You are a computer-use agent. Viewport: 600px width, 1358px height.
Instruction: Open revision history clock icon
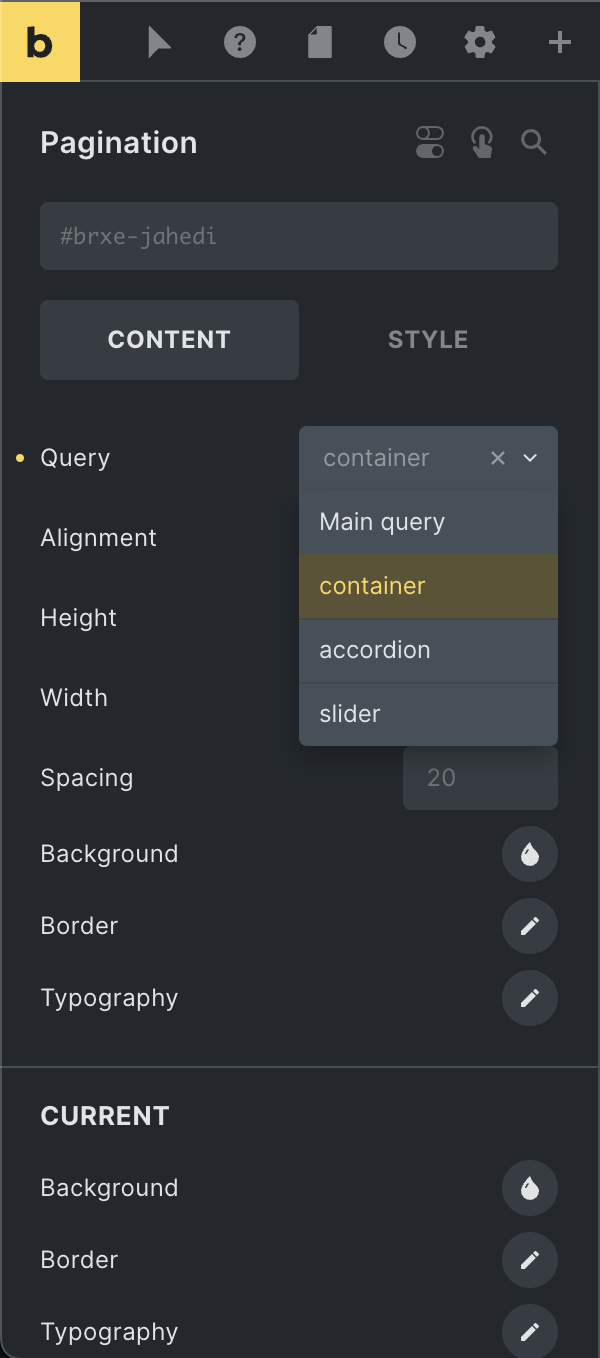pyautogui.click(x=400, y=42)
